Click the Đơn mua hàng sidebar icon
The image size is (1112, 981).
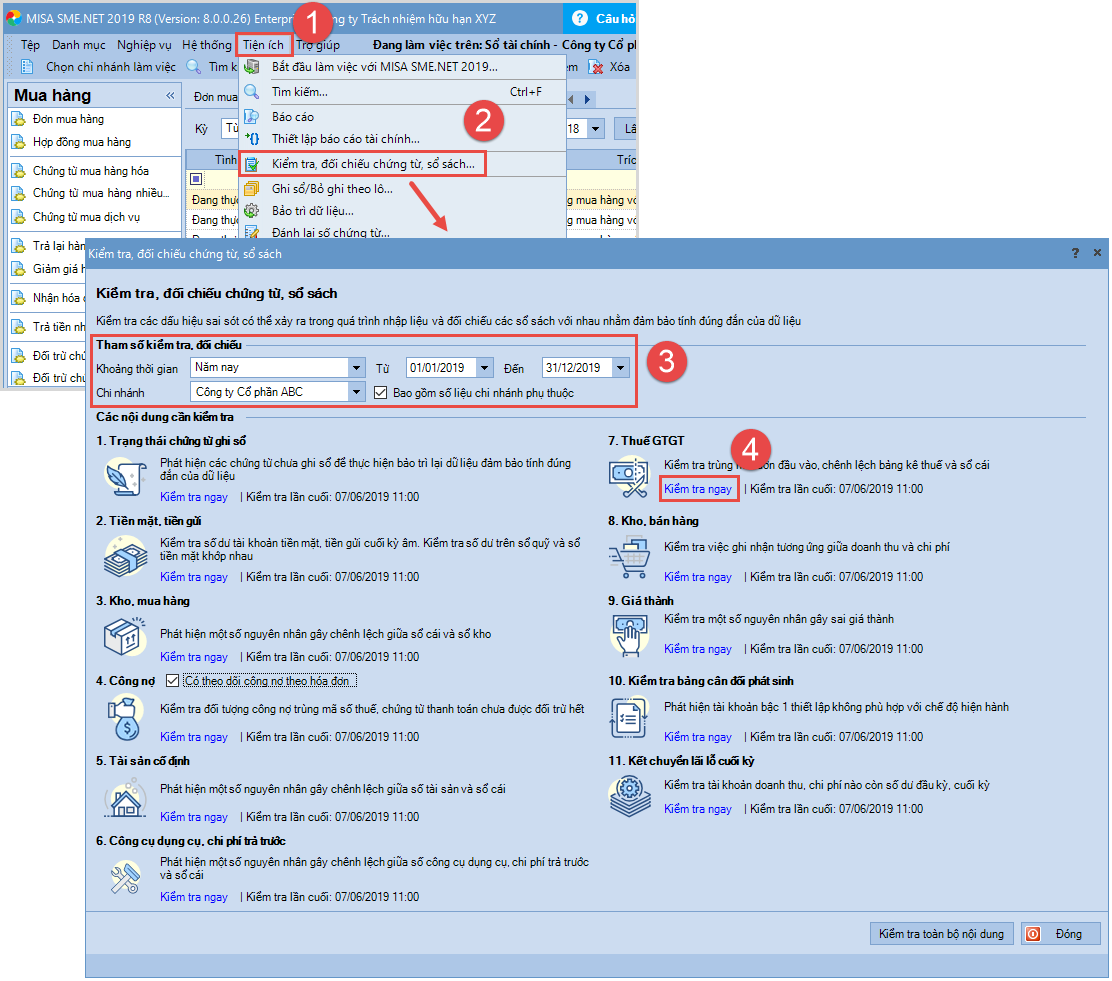[x=19, y=119]
